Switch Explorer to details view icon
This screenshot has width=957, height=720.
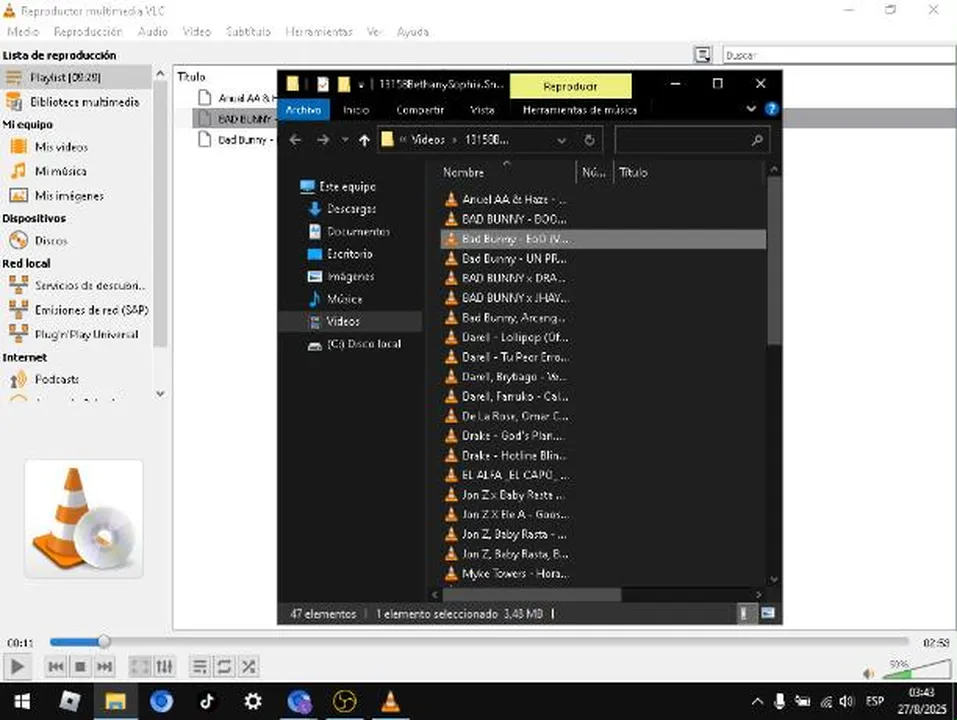click(x=743, y=613)
